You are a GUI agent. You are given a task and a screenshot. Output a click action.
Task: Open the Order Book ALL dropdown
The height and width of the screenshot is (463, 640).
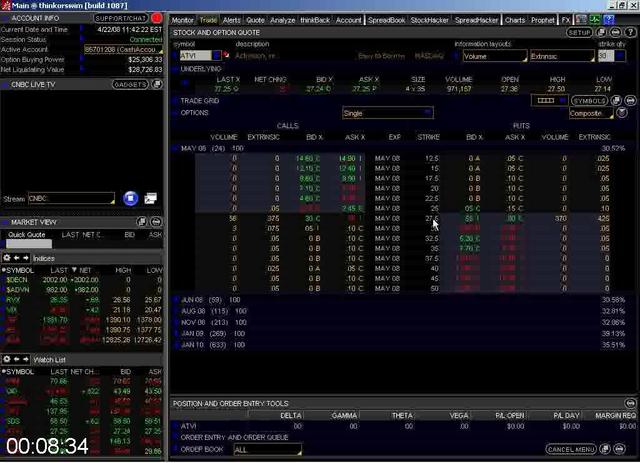click(x=268, y=450)
